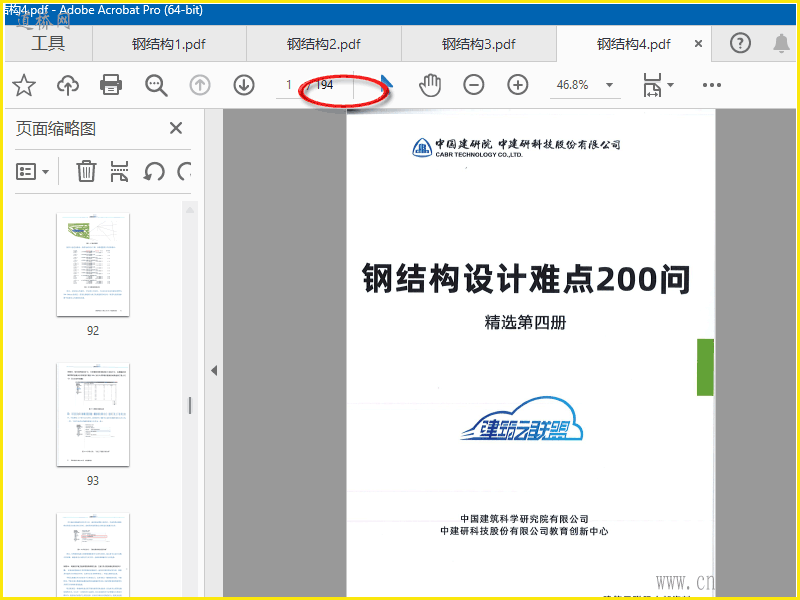This screenshot has height=600, width=800.
Task: Select page 93 thumbnail
Action: click(x=93, y=414)
